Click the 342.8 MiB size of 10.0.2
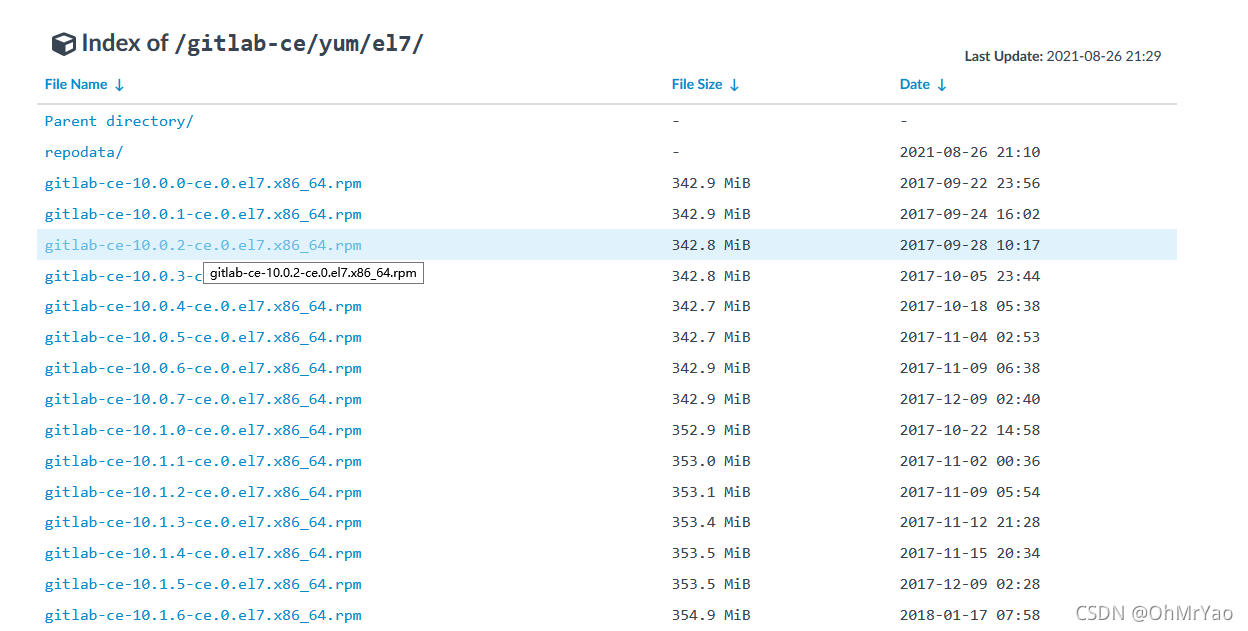This screenshot has height=631, width=1248. pos(711,245)
